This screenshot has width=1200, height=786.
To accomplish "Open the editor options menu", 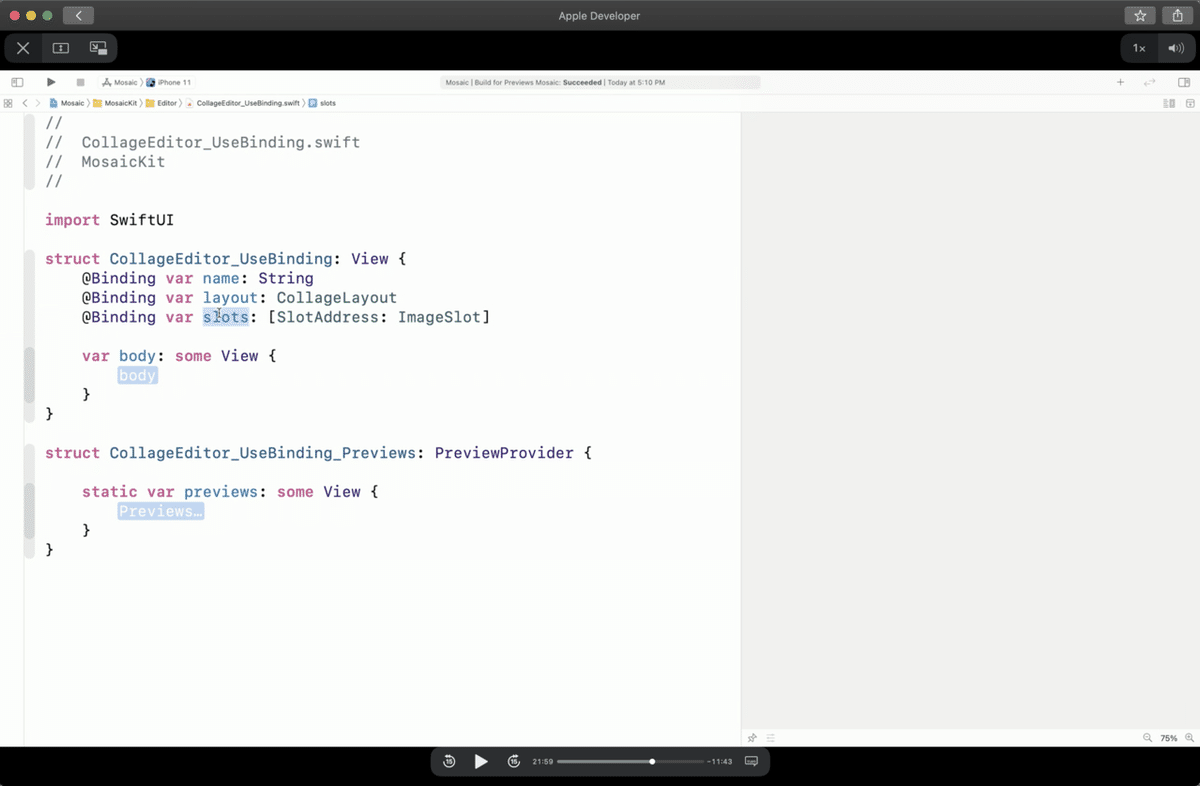I will (1169, 103).
